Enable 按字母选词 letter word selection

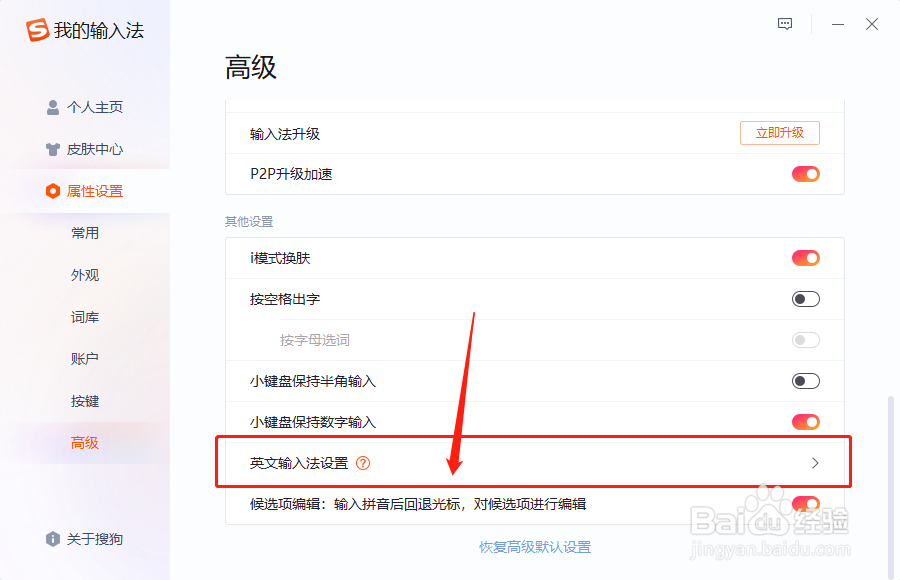click(x=805, y=339)
